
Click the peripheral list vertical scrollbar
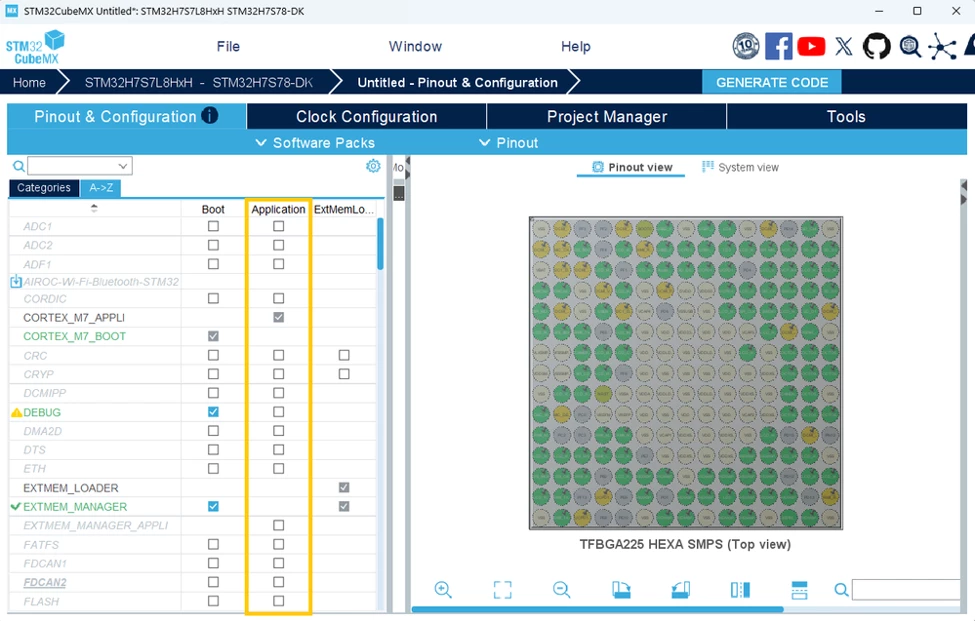pyautogui.click(x=381, y=244)
